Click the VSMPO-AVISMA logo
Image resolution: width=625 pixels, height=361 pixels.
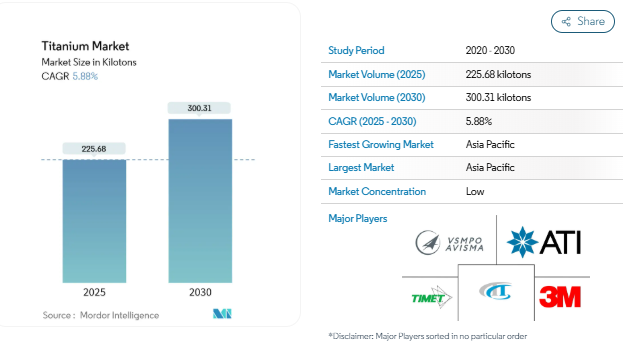coord(449,243)
